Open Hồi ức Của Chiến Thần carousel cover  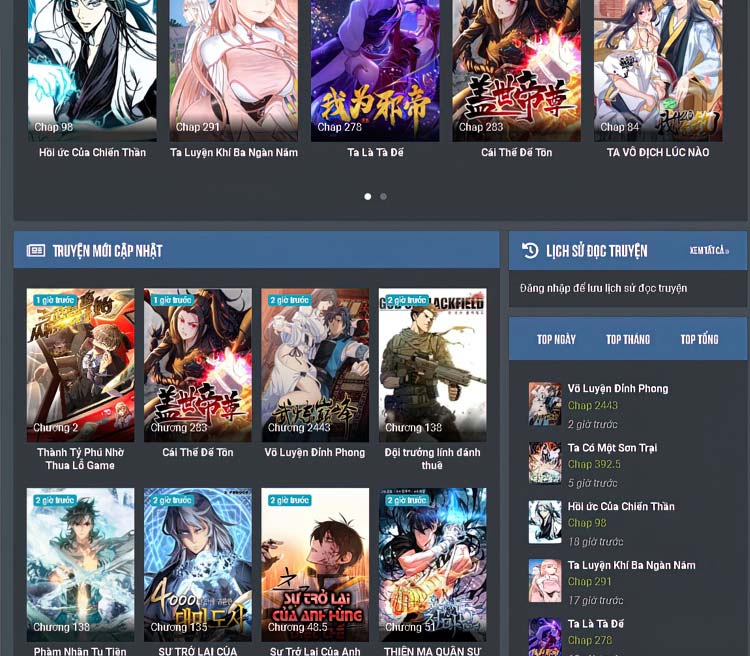(x=92, y=71)
